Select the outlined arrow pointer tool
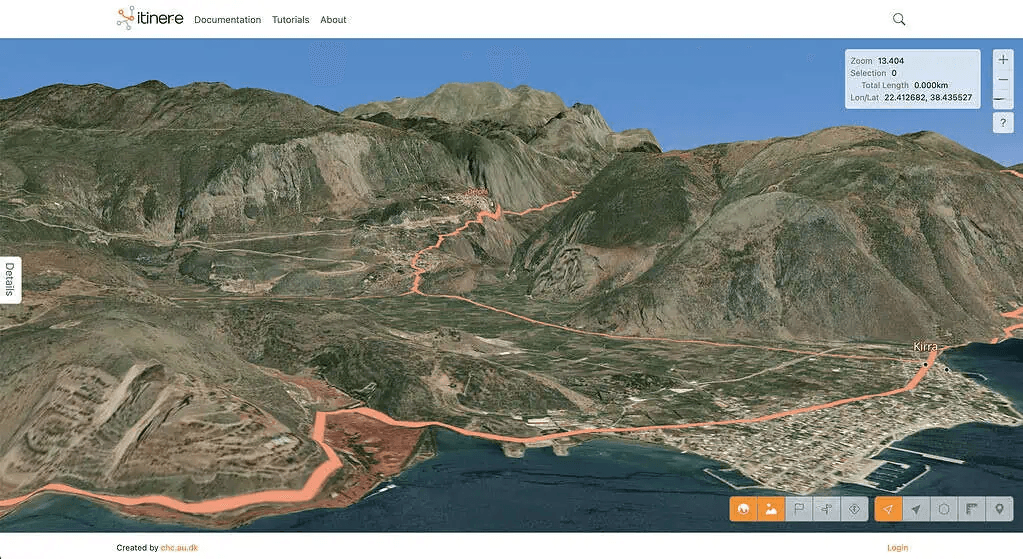This screenshot has width=1023, height=559. 888,509
